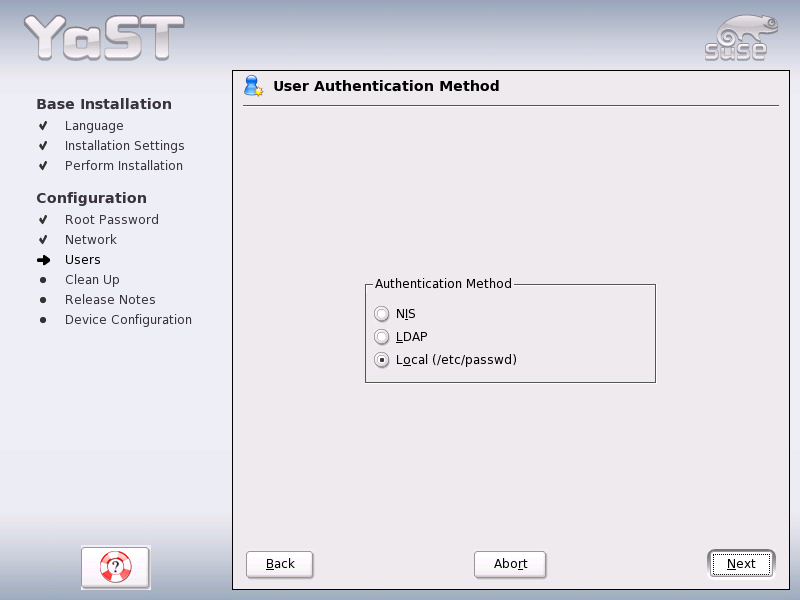Click the checkmark icon next to Language
Screen dimensions: 800x600
coord(44,125)
